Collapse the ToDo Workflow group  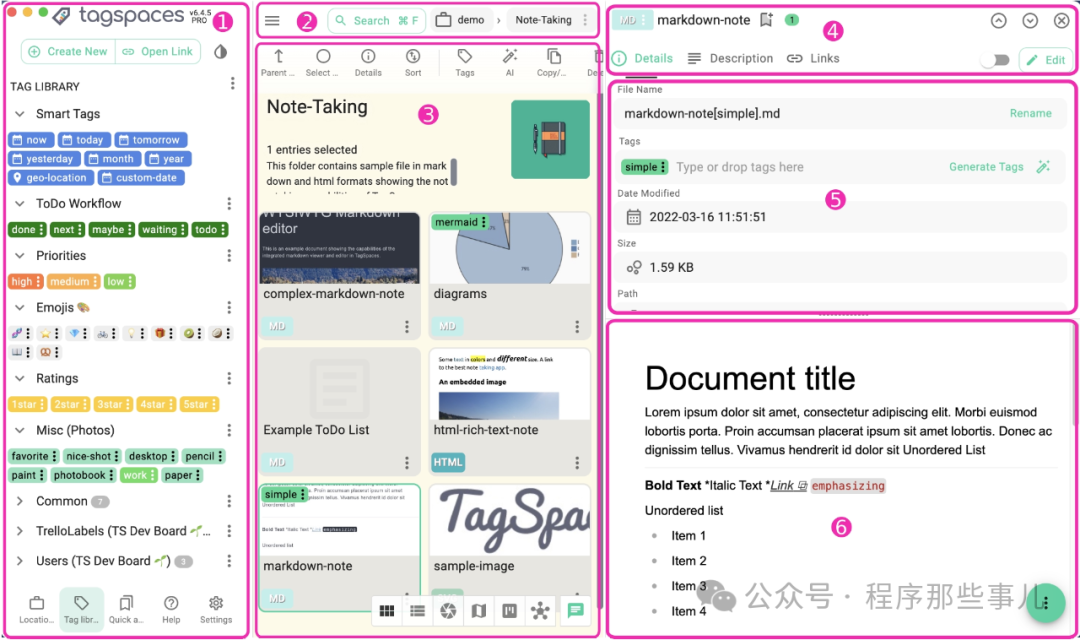(x=20, y=203)
